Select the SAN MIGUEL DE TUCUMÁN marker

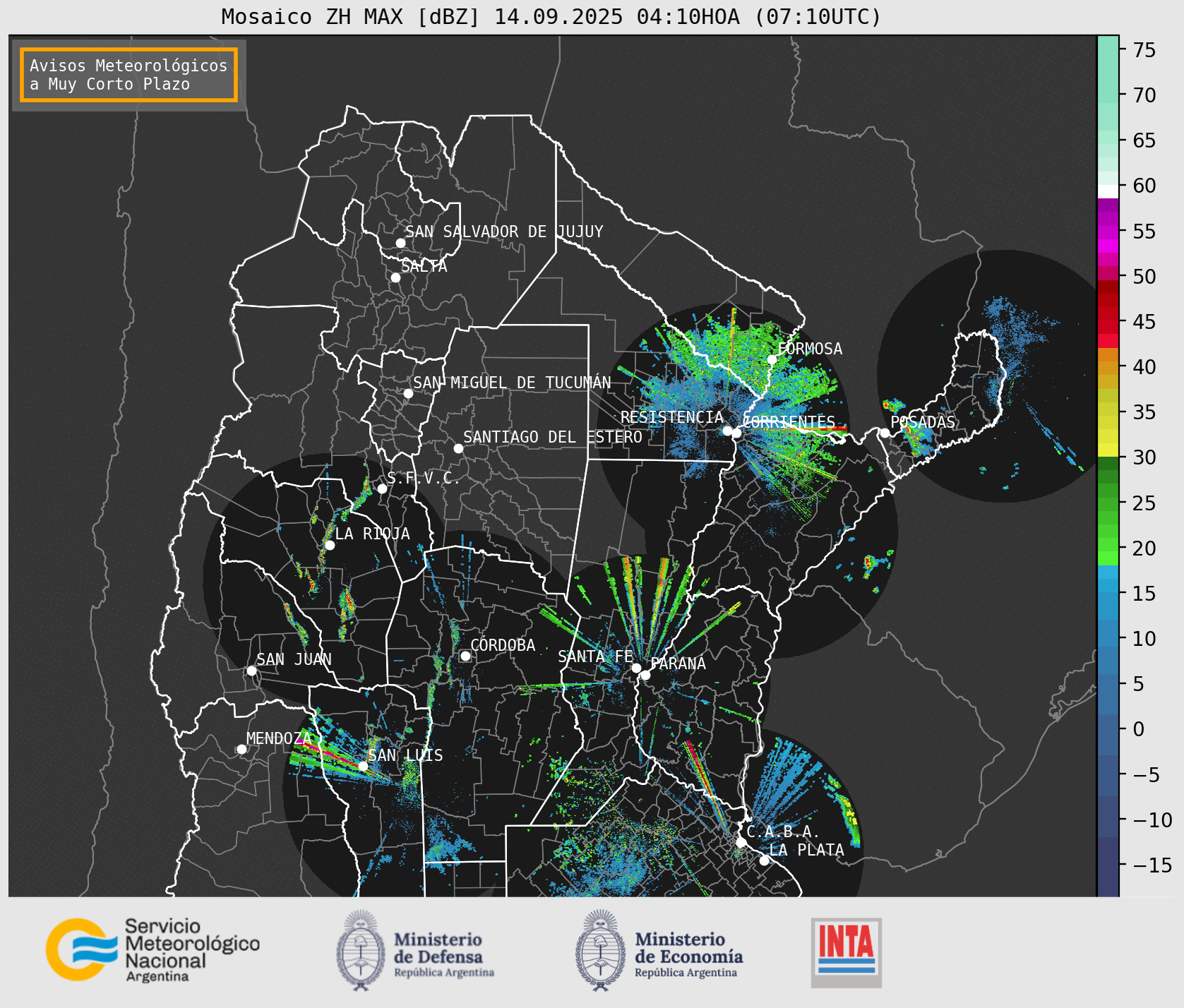[408, 393]
